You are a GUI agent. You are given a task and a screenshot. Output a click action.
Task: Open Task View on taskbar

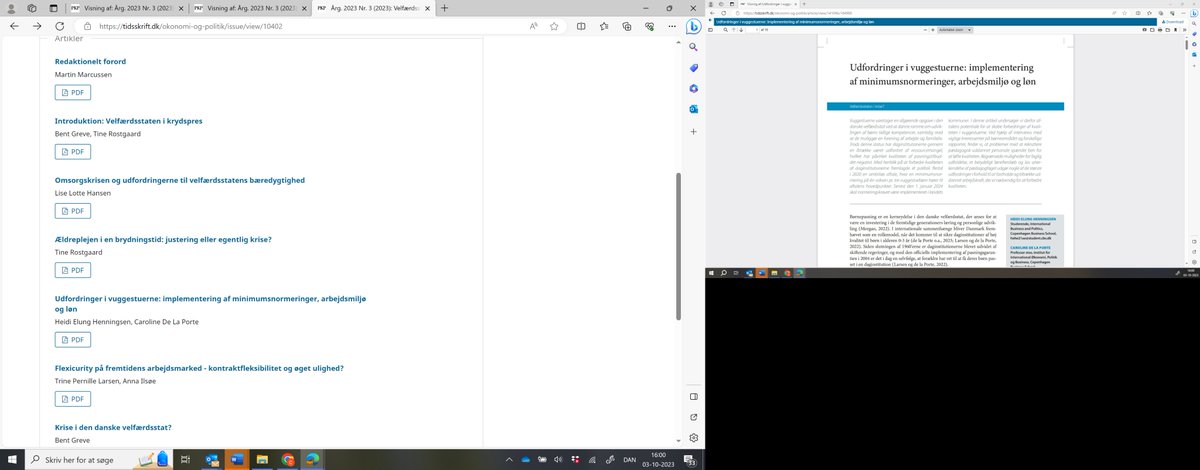coord(186,459)
